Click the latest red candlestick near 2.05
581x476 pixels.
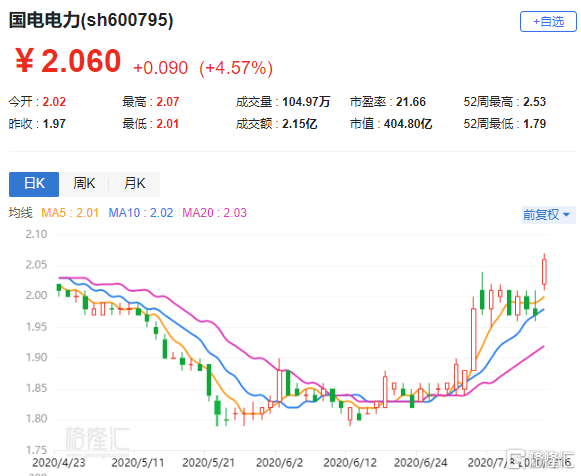pyautogui.click(x=544, y=272)
